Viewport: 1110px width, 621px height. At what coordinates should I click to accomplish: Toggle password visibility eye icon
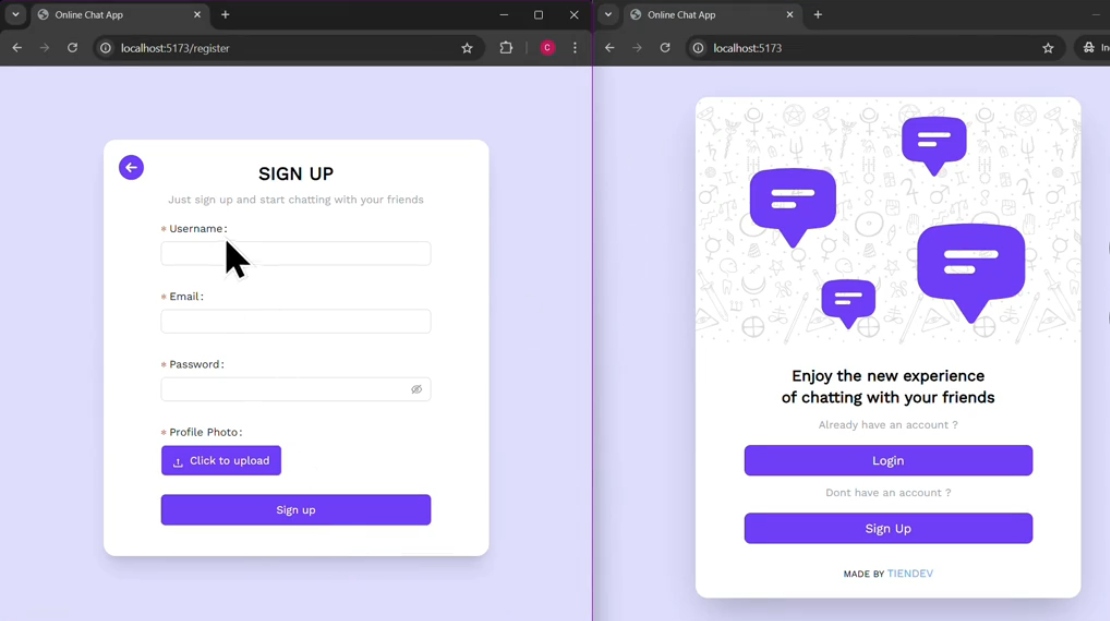(x=417, y=389)
